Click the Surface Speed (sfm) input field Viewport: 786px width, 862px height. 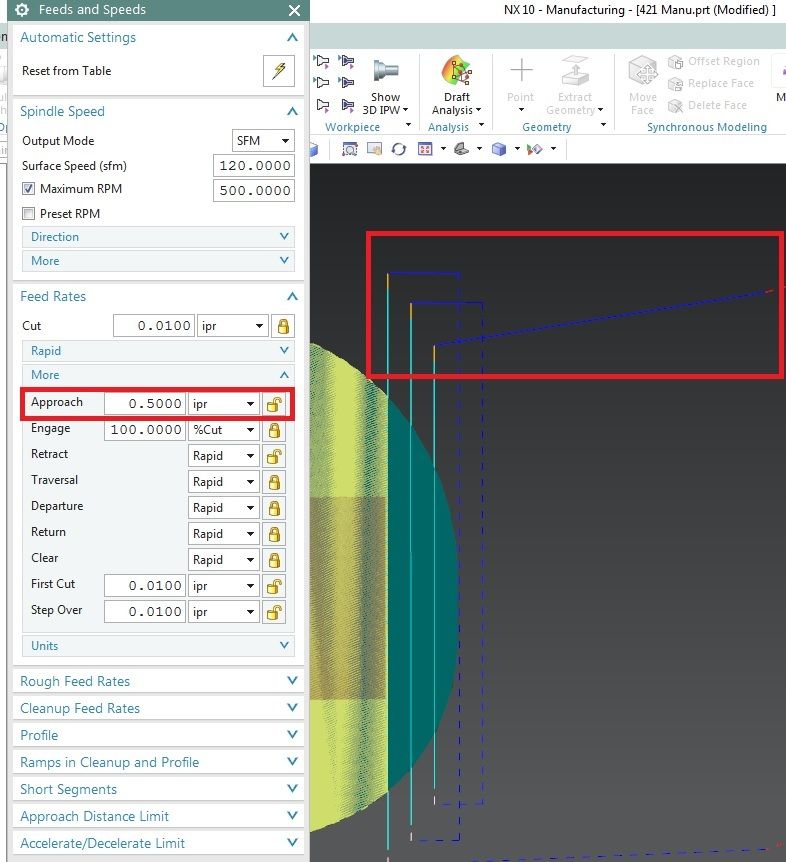pyautogui.click(x=254, y=166)
